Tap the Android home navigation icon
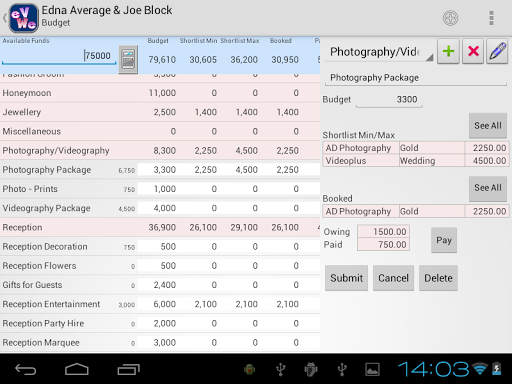 click(77, 369)
